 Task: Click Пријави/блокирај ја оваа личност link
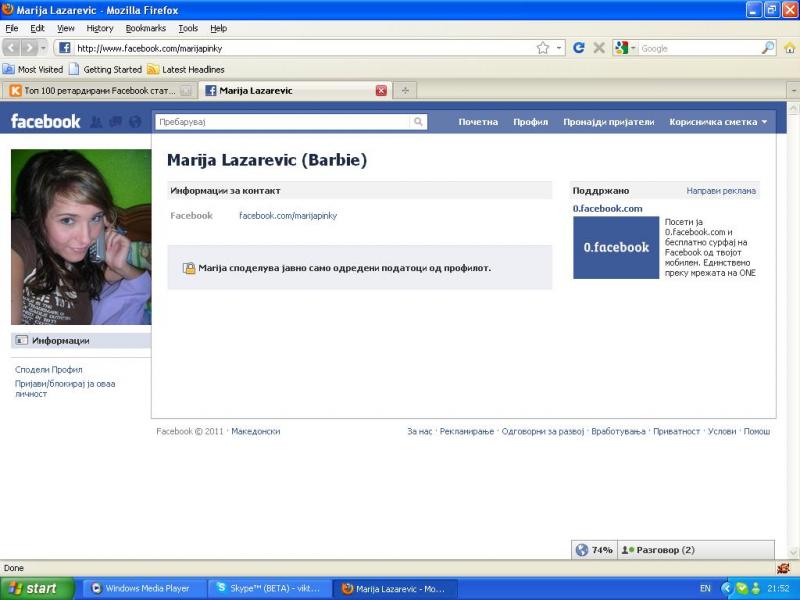point(65,388)
